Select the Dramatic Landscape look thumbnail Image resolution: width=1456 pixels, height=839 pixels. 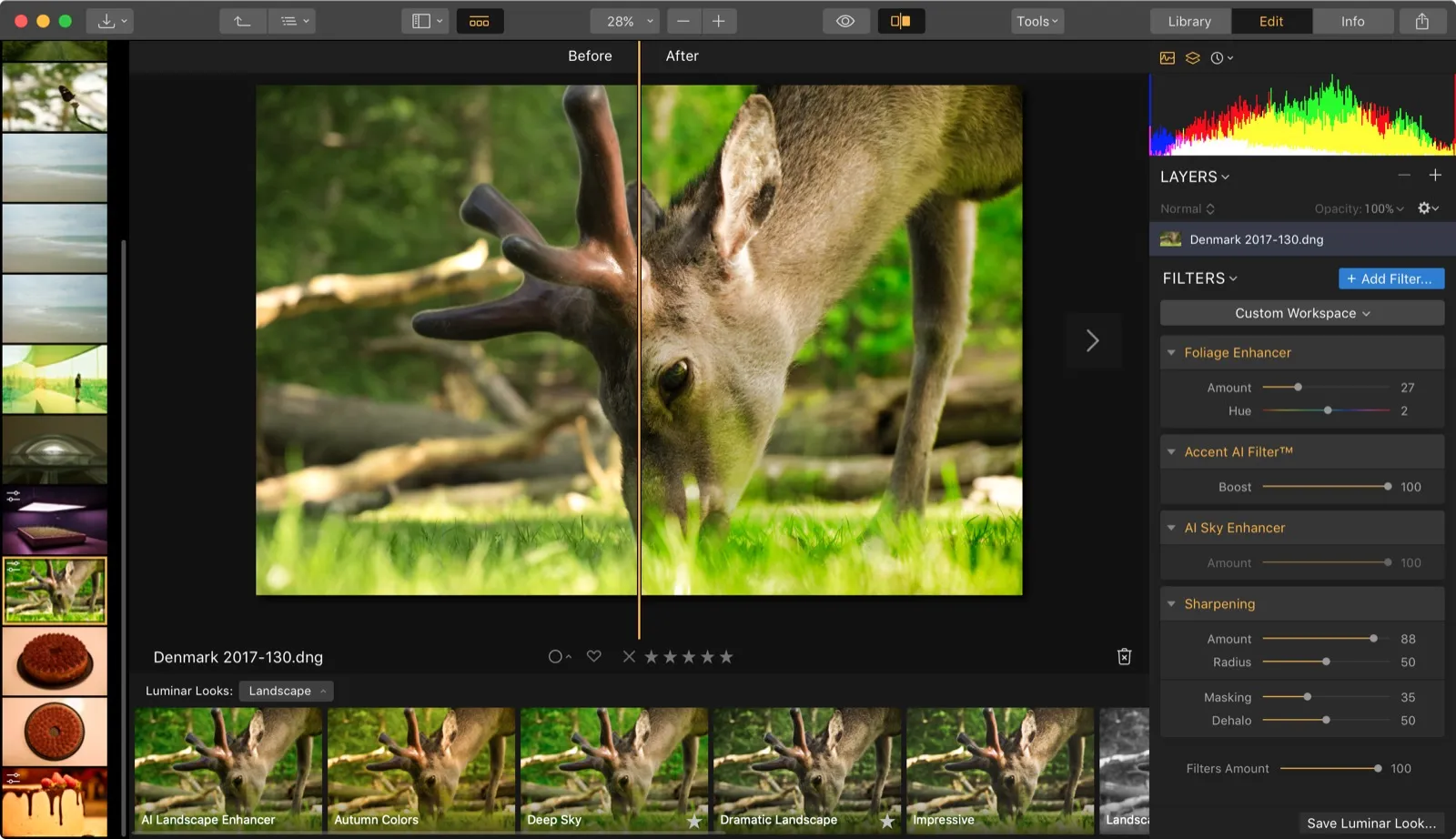(x=806, y=769)
